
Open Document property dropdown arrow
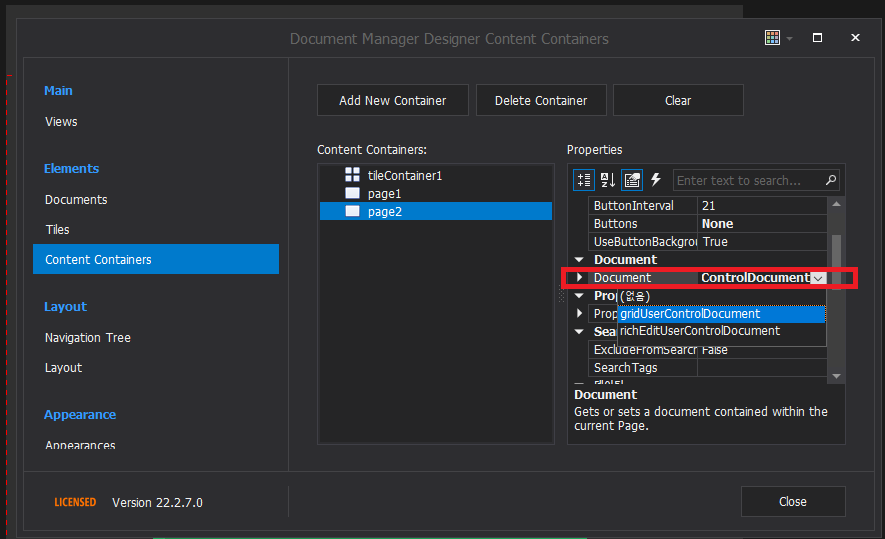818,278
